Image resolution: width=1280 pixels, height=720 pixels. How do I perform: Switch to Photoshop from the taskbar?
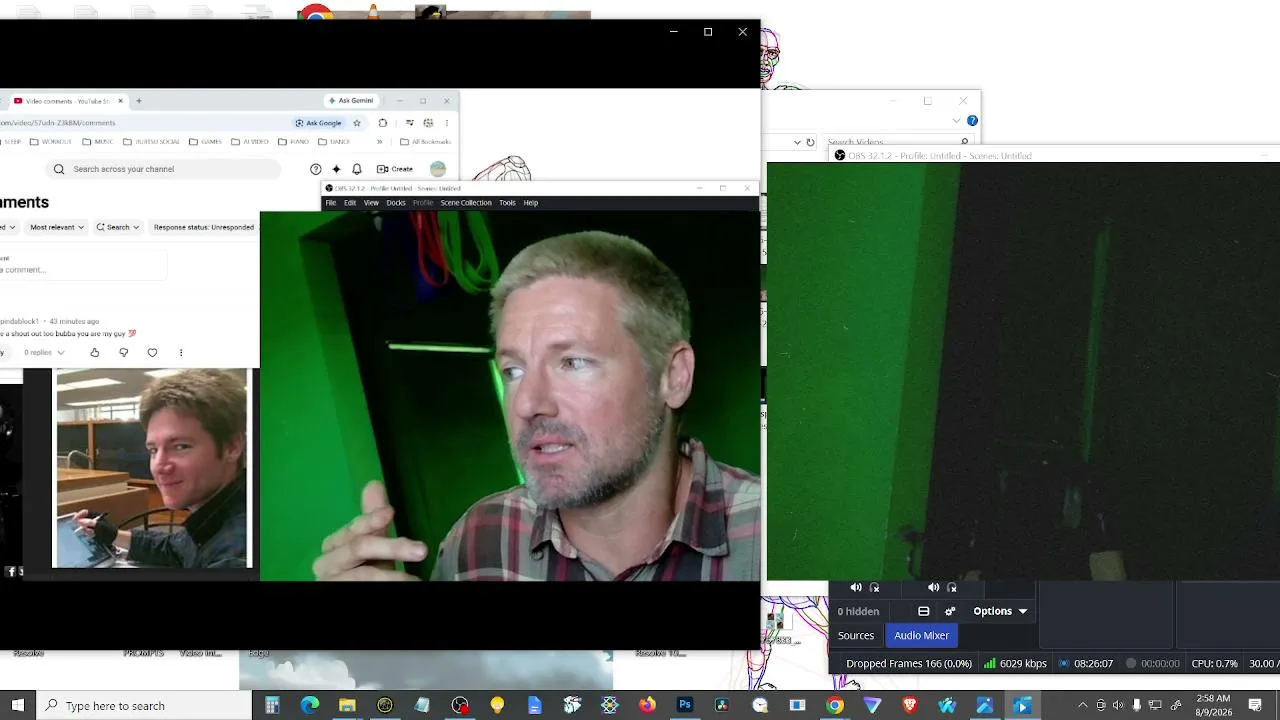(x=685, y=705)
